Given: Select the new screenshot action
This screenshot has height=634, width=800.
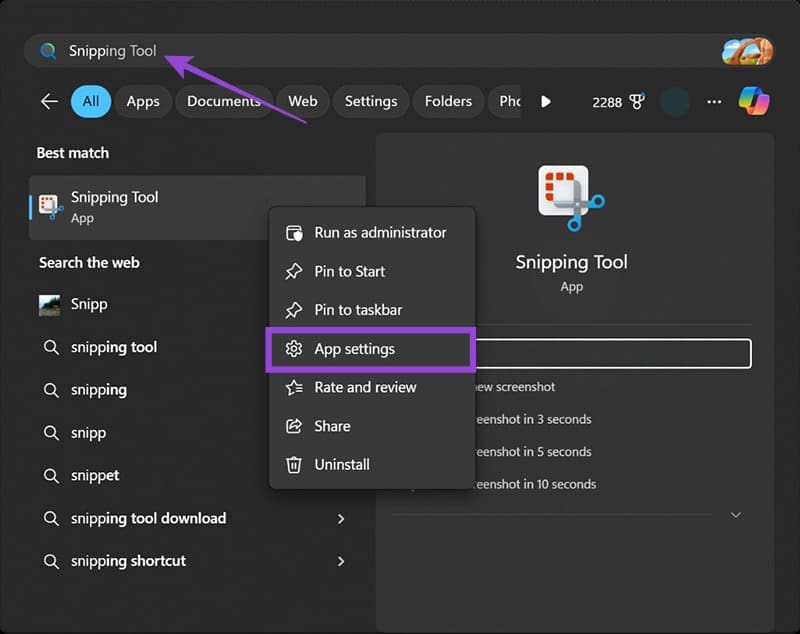Looking at the screenshot, I should click(x=514, y=387).
